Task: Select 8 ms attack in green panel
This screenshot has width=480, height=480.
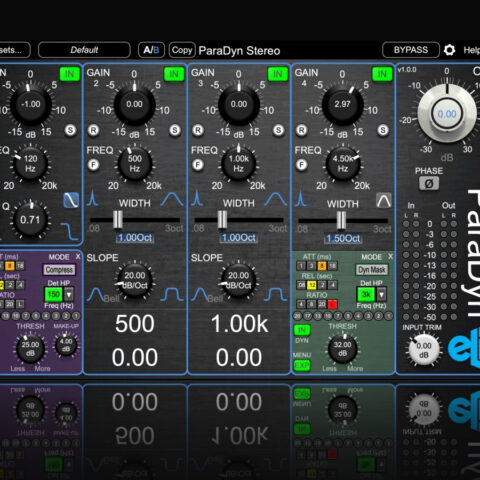Action: point(322,266)
